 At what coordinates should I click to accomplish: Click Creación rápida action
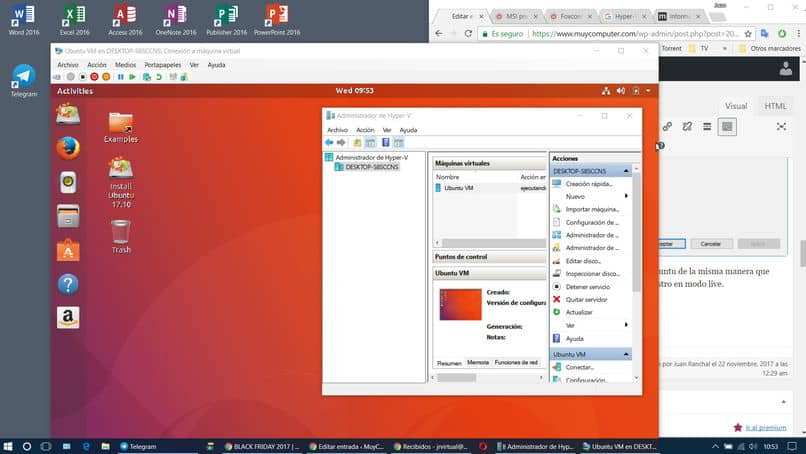tap(589, 184)
